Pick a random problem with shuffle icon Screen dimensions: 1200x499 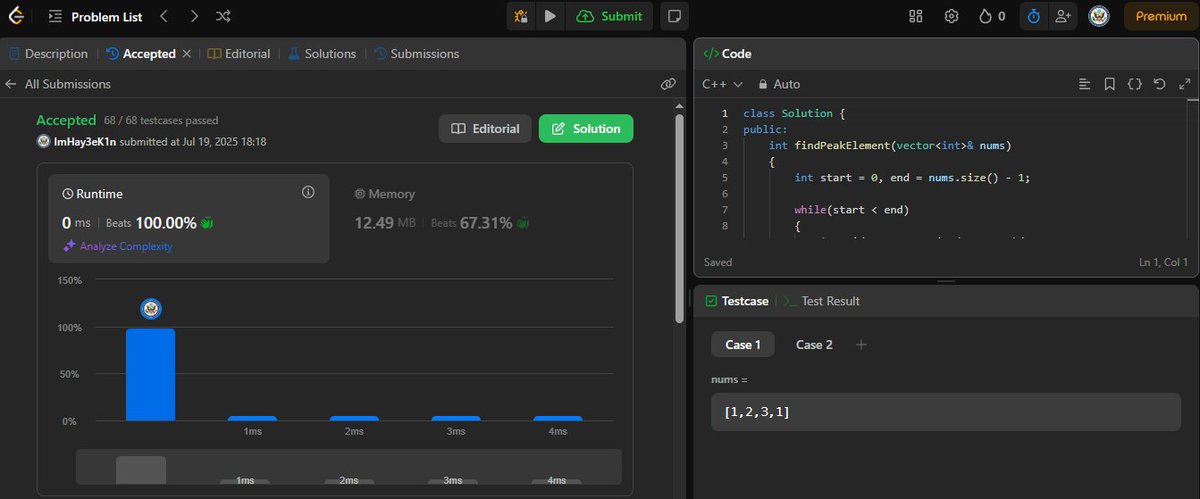click(224, 16)
